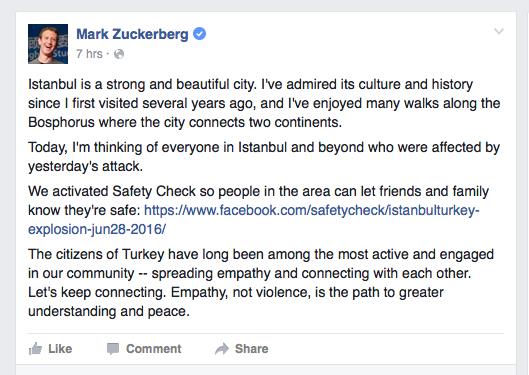Click the Share label text
Screen dimensions: 529x375
(252, 349)
